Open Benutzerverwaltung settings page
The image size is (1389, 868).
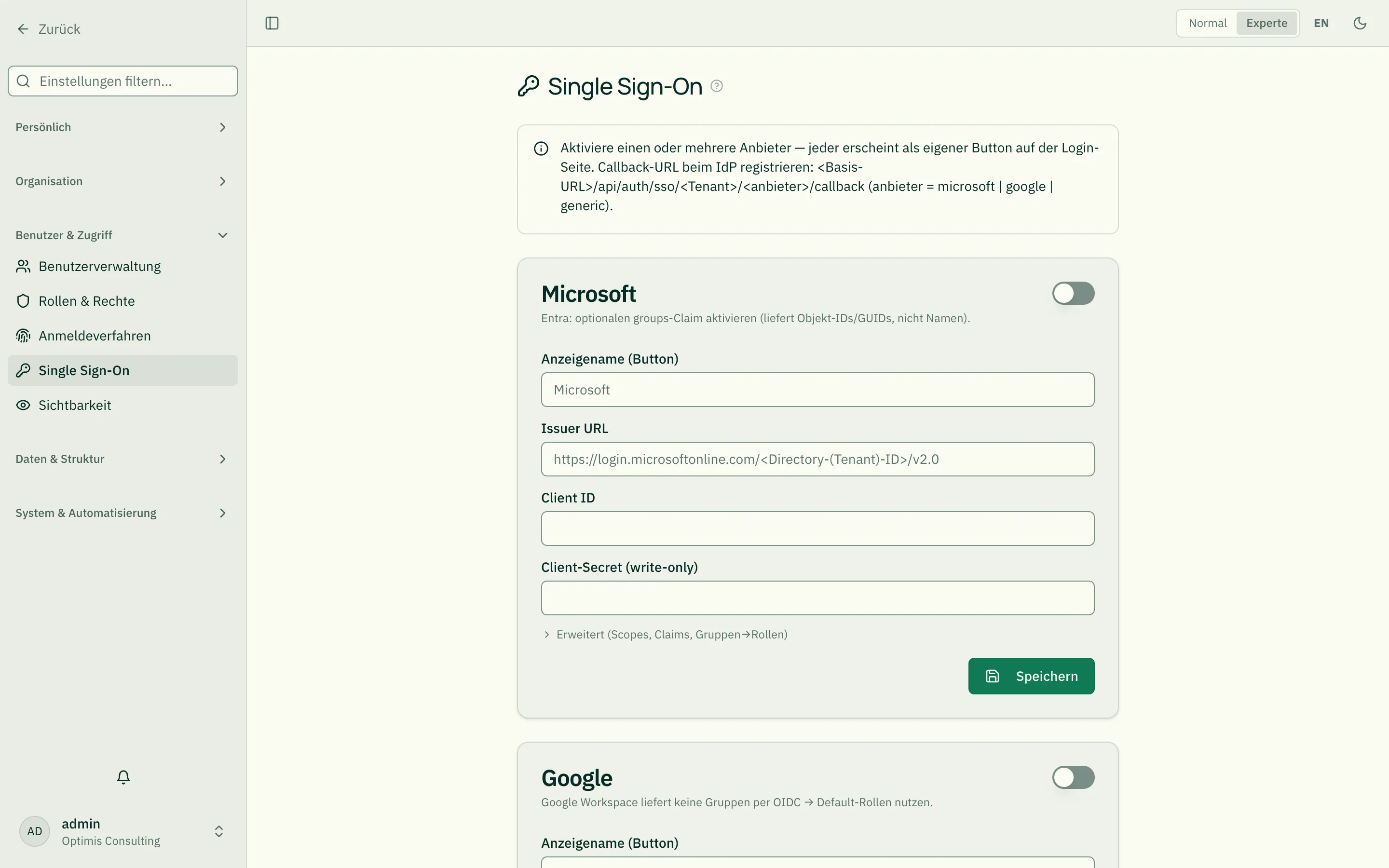pyautogui.click(x=123, y=266)
